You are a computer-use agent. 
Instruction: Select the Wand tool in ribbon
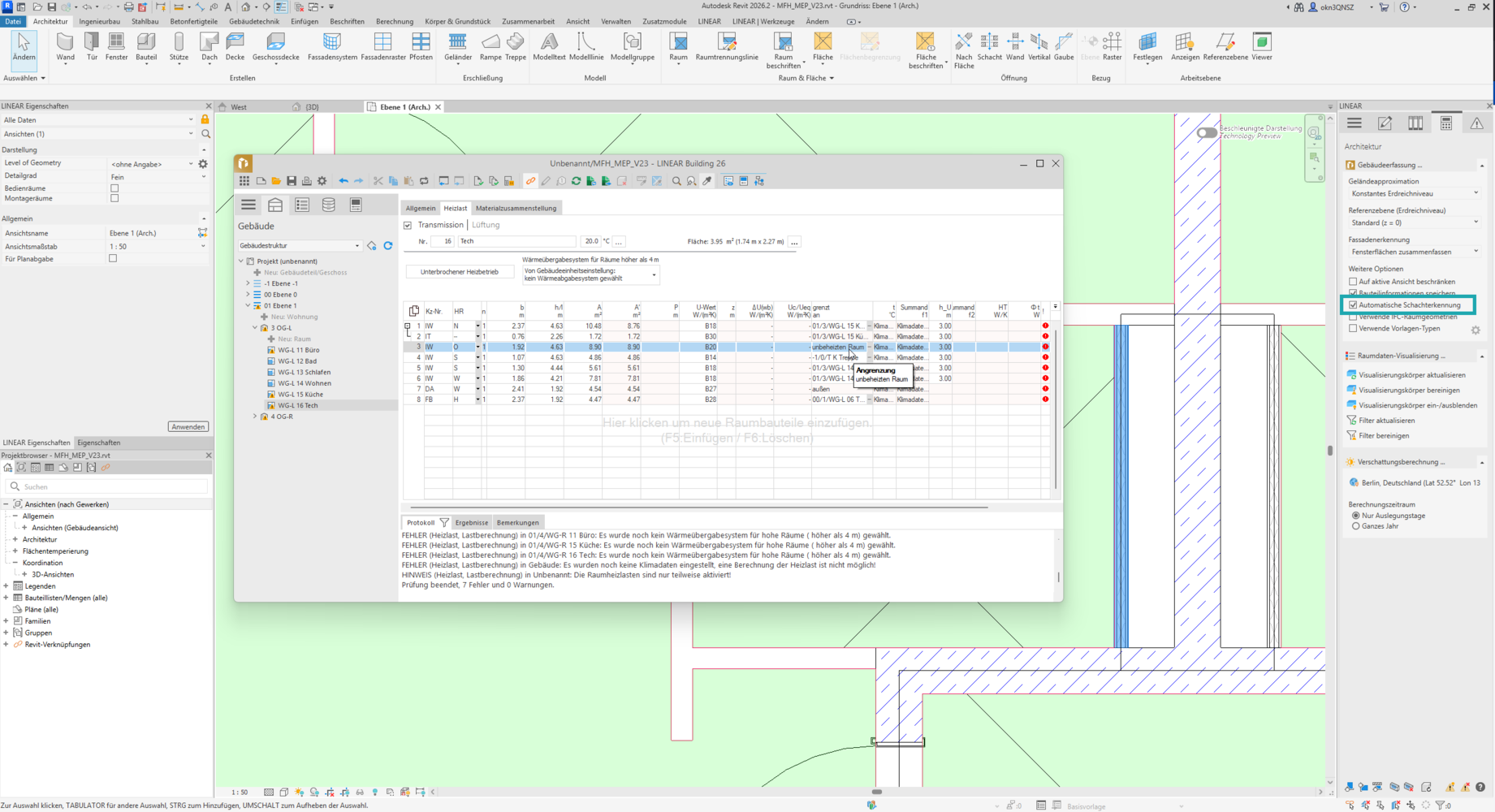pos(66,46)
